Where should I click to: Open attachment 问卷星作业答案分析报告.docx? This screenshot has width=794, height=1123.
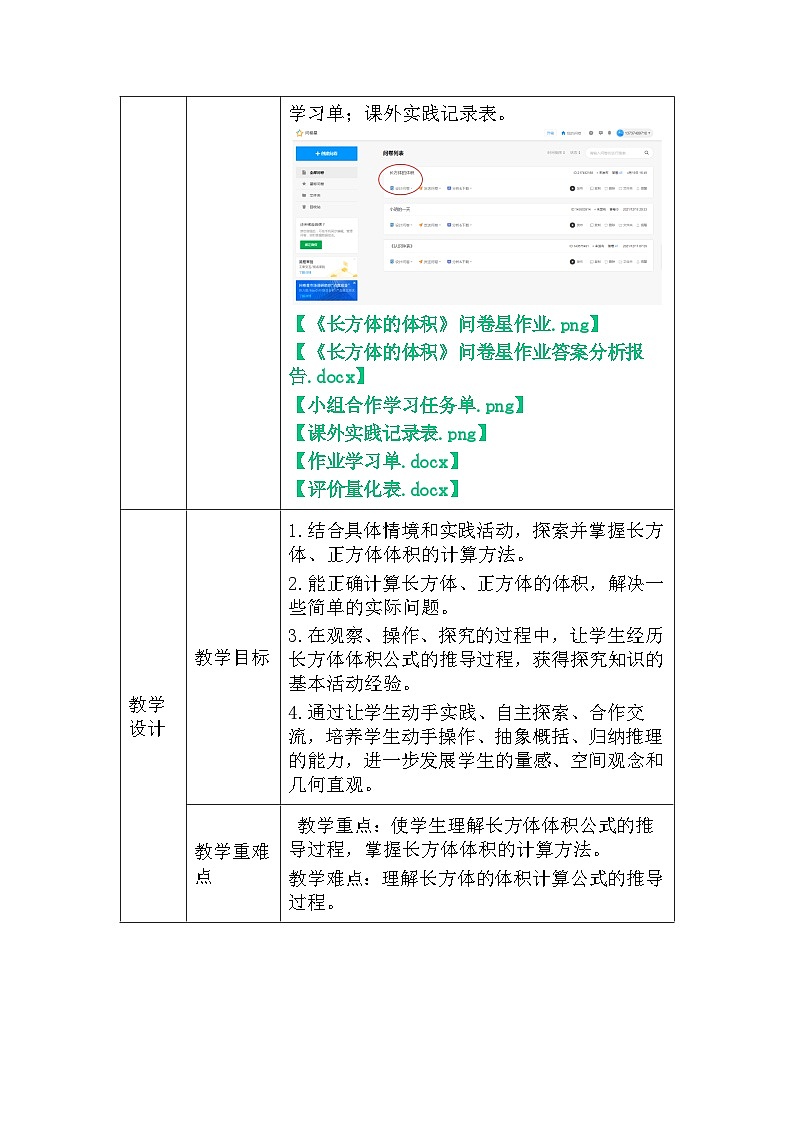pyautogui.click(x=467, y=364)
